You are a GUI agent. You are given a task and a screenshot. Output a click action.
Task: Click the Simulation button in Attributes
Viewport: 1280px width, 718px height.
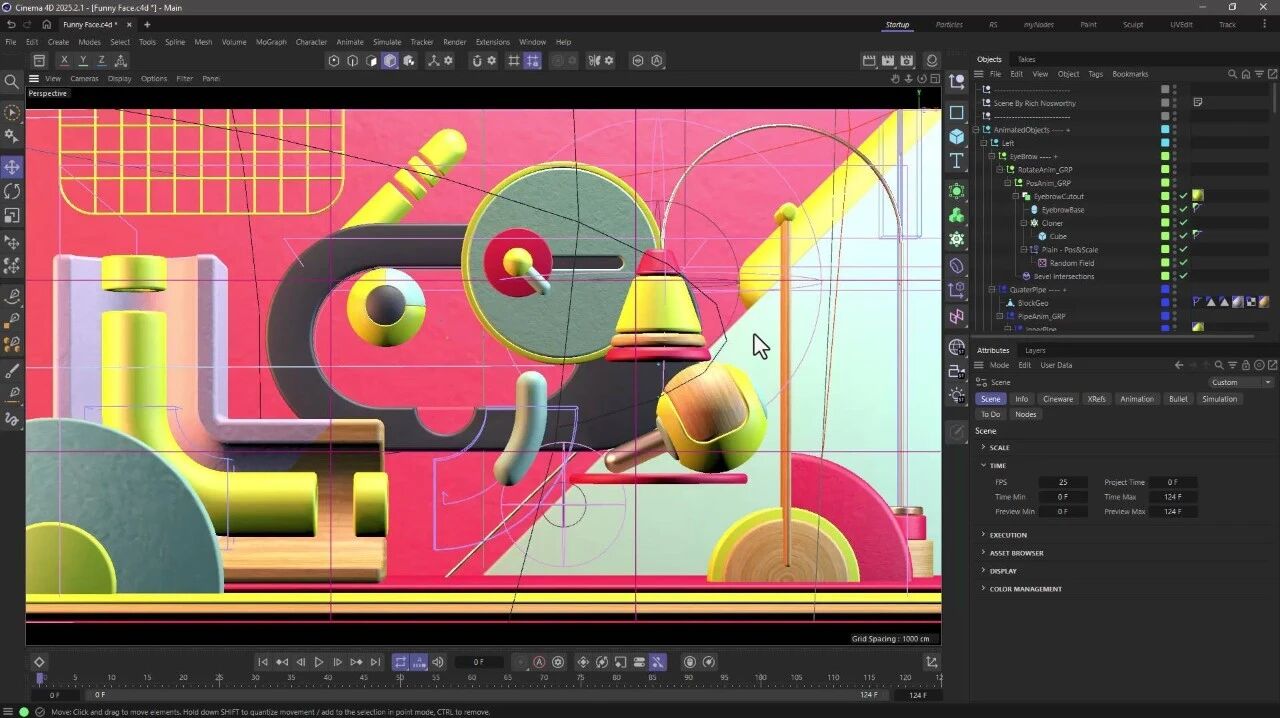pyautogui.click(x=1219, y=399)
